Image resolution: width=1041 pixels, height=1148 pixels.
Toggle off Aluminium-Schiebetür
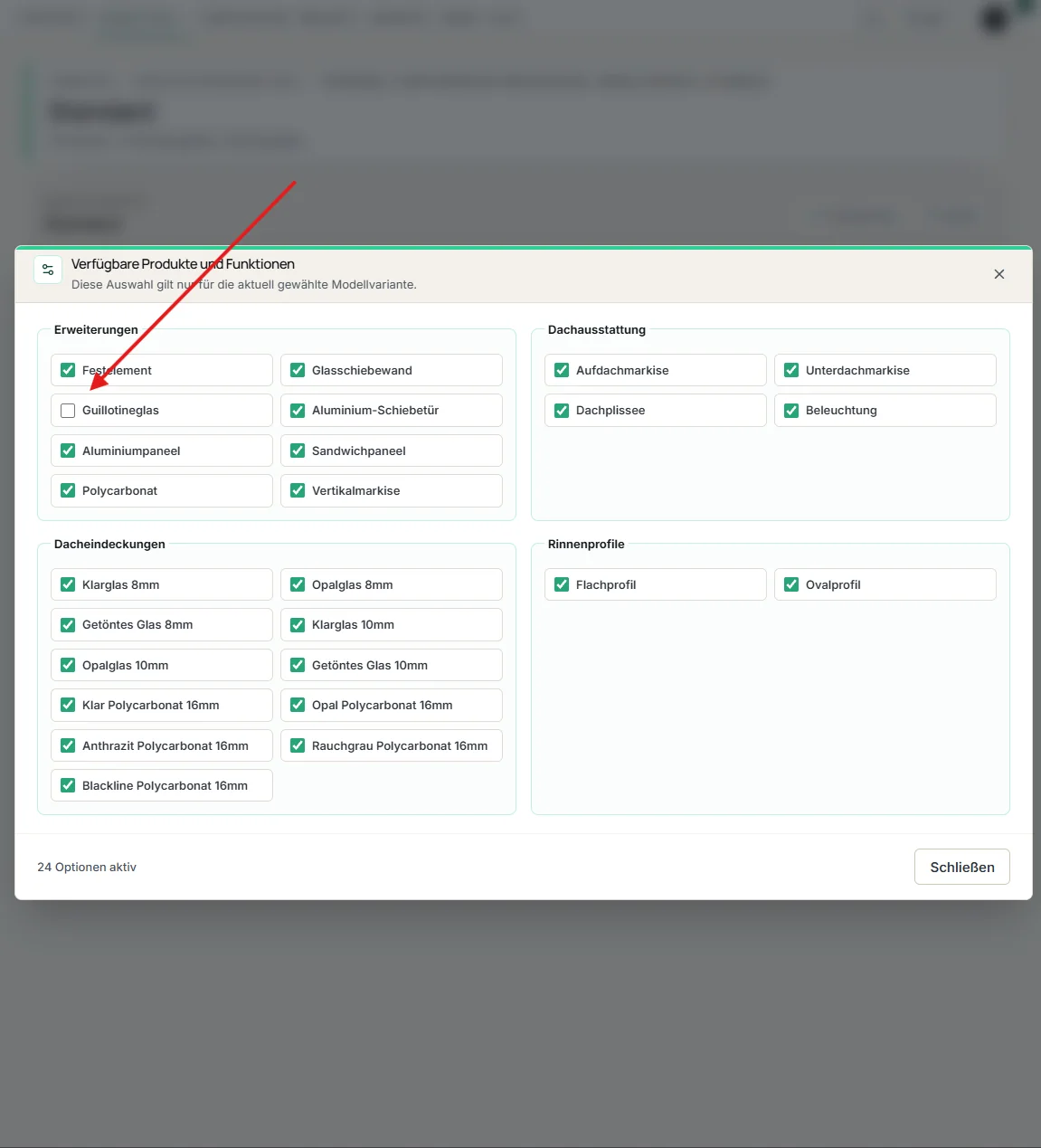[x=298, y=411]
